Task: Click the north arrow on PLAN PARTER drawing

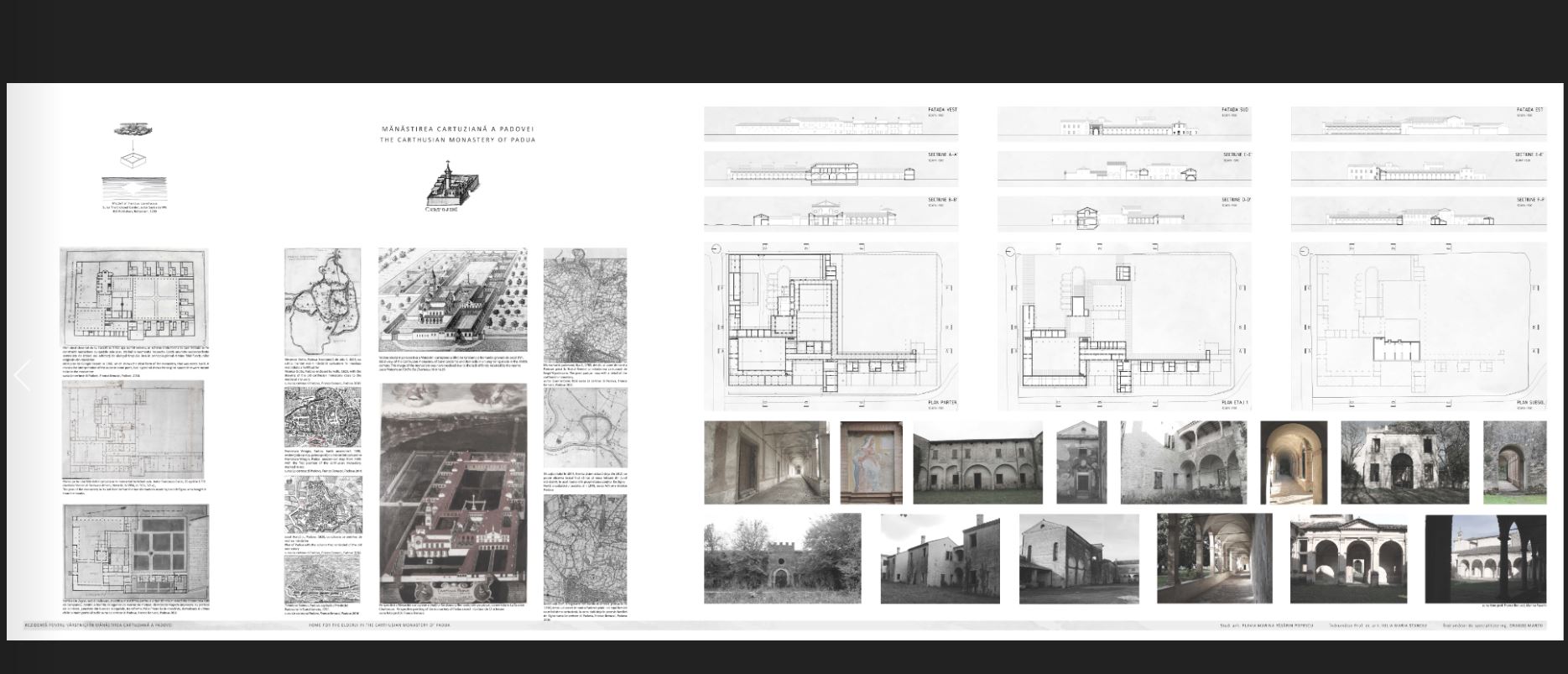Action: tap(715, 250)
